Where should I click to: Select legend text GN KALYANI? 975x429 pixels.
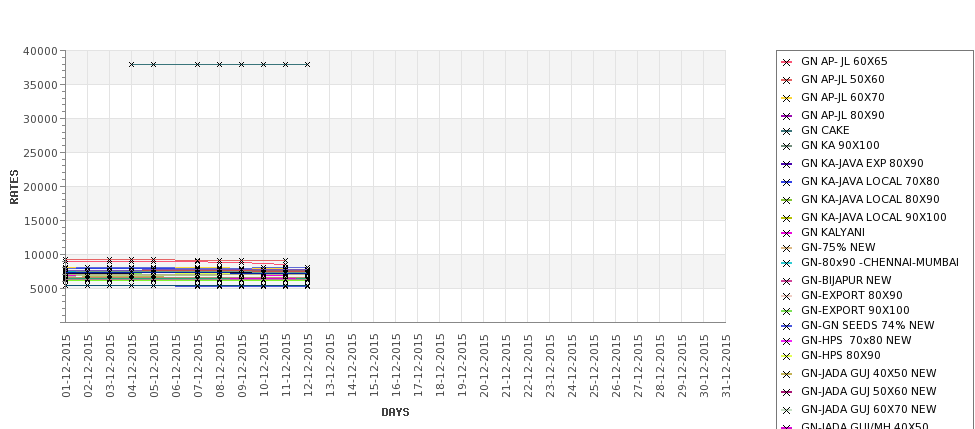point(833,233)
